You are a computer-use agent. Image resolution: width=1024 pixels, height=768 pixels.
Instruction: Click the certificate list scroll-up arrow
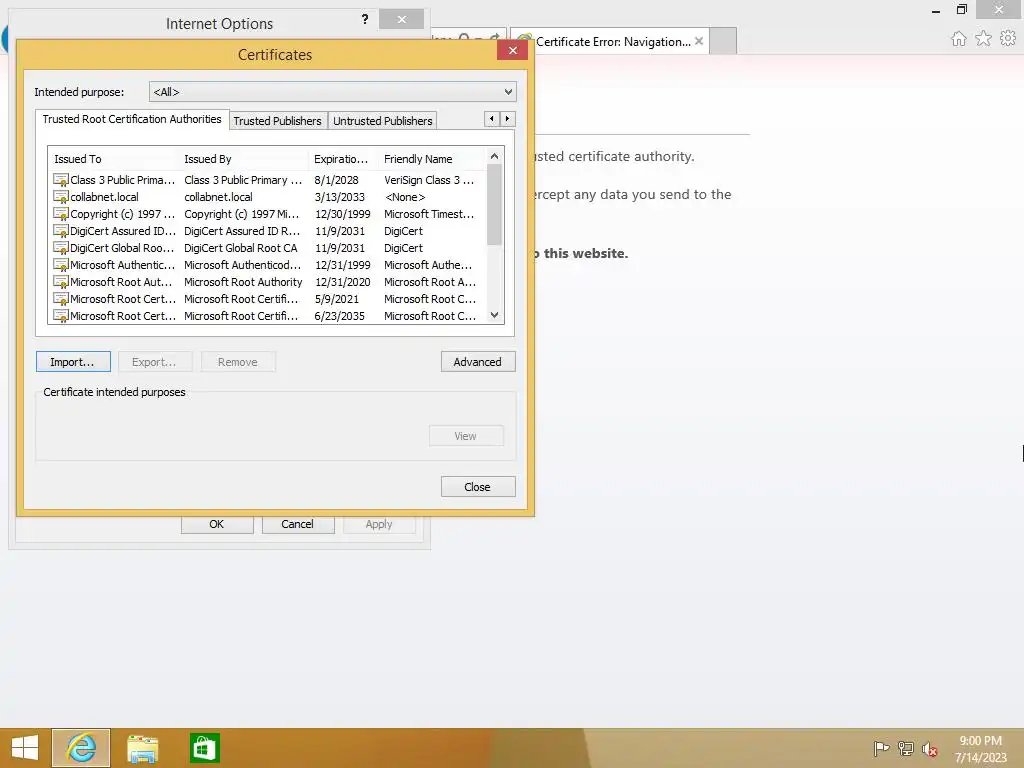point(494,156)
